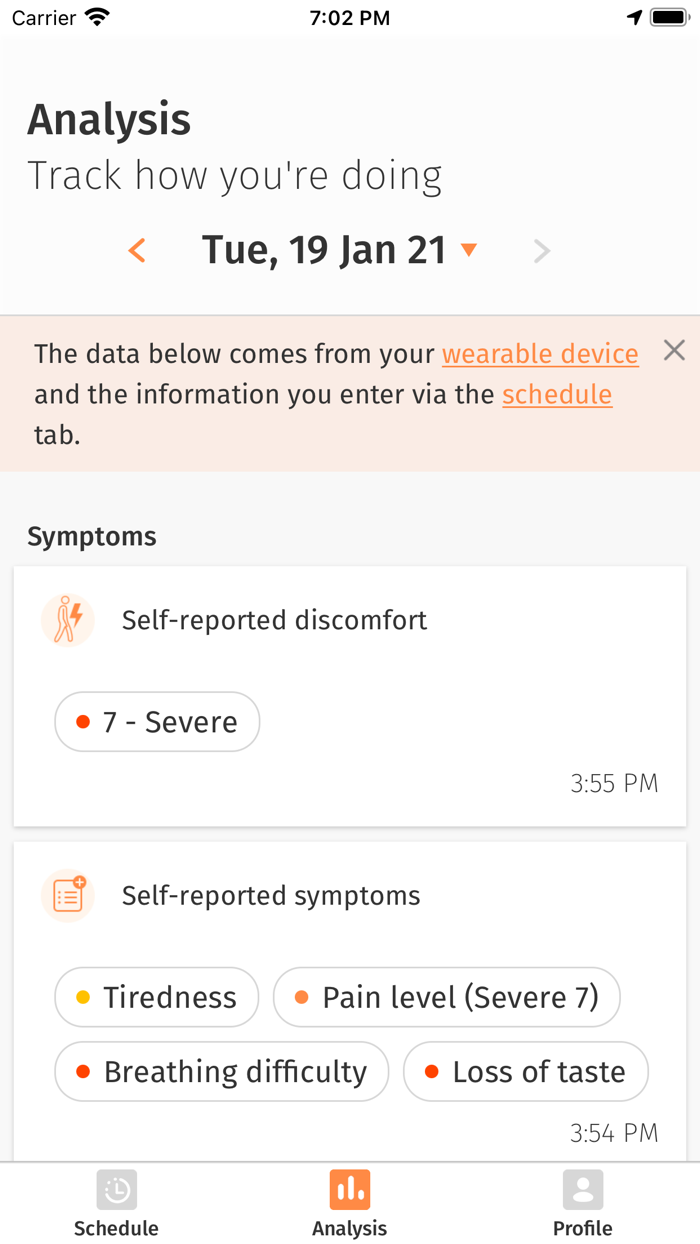700x1244 pixels.
Task: Follow the schedule link in banner
Action: coord(557,394)
